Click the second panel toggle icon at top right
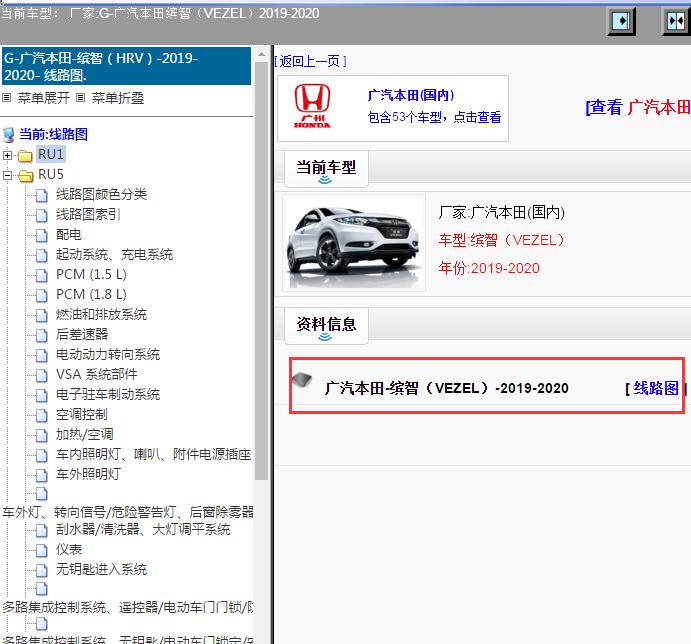The image size is (691, 644). pyautogui.click(x=676, y=20)
